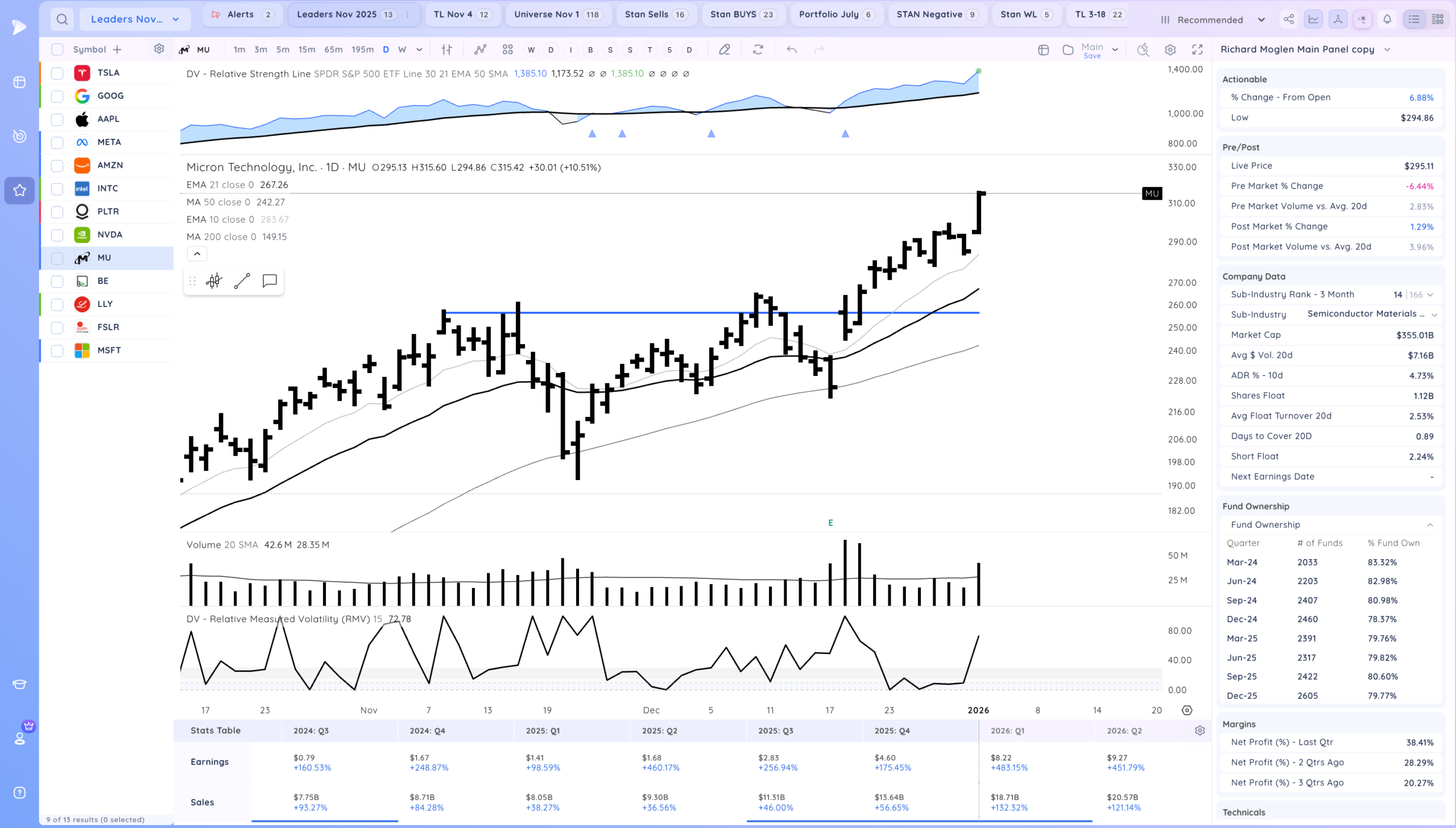Open the chart candle-style tool icon

pyautogui.click(x=214, y=281)
